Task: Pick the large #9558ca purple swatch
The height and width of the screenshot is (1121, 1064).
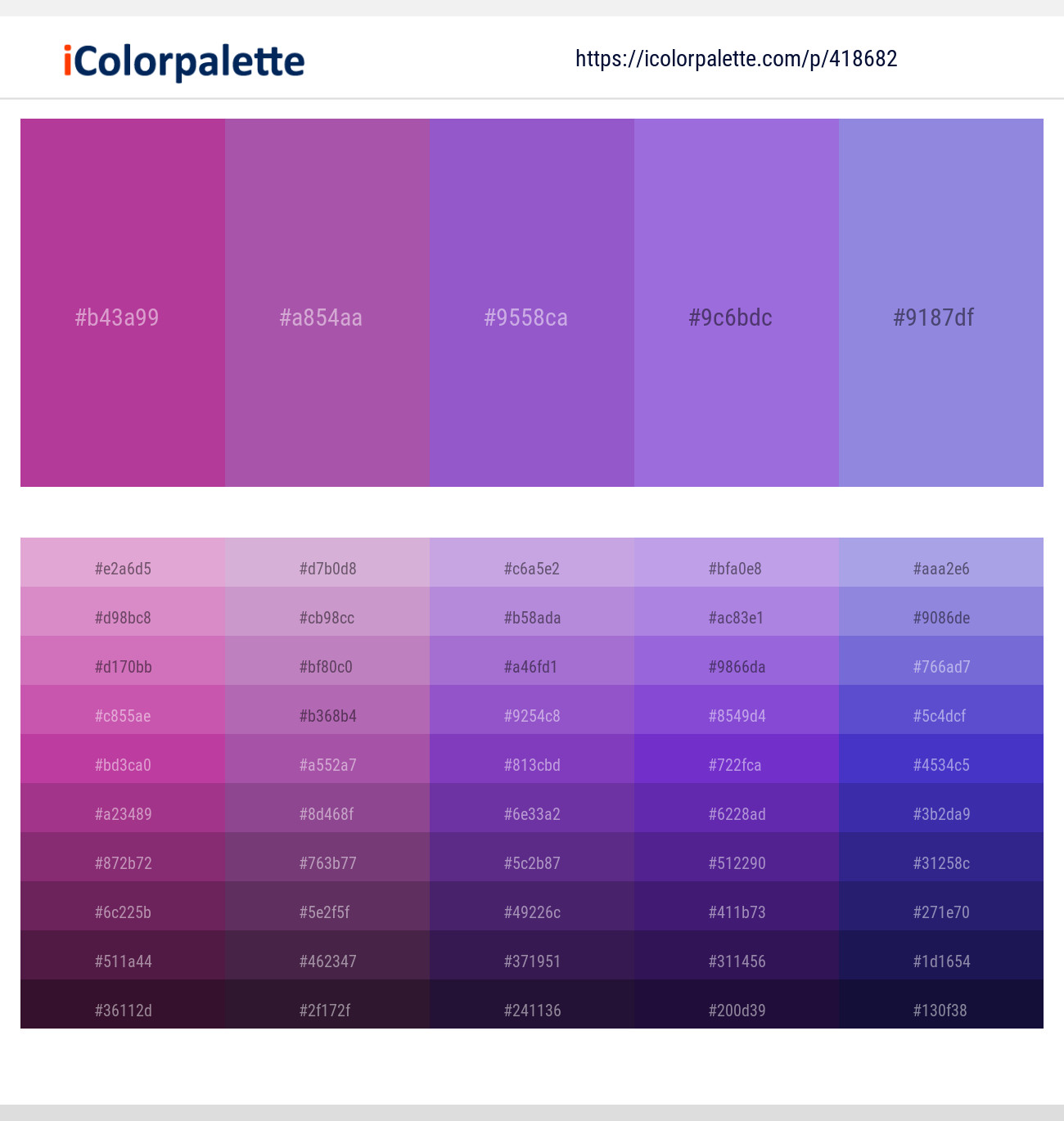Action: point(532,303)
